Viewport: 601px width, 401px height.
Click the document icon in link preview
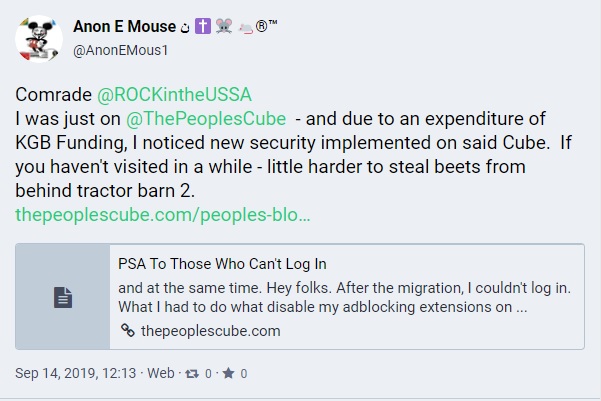click(62, 297)
